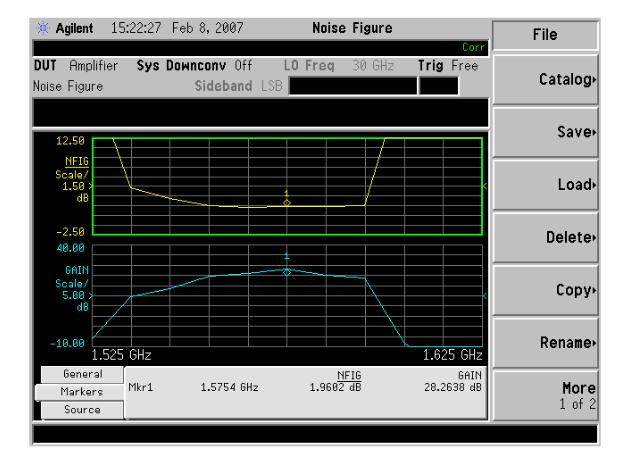Click the Trig Free indicator
626x466 pixels.
(448, 64)
